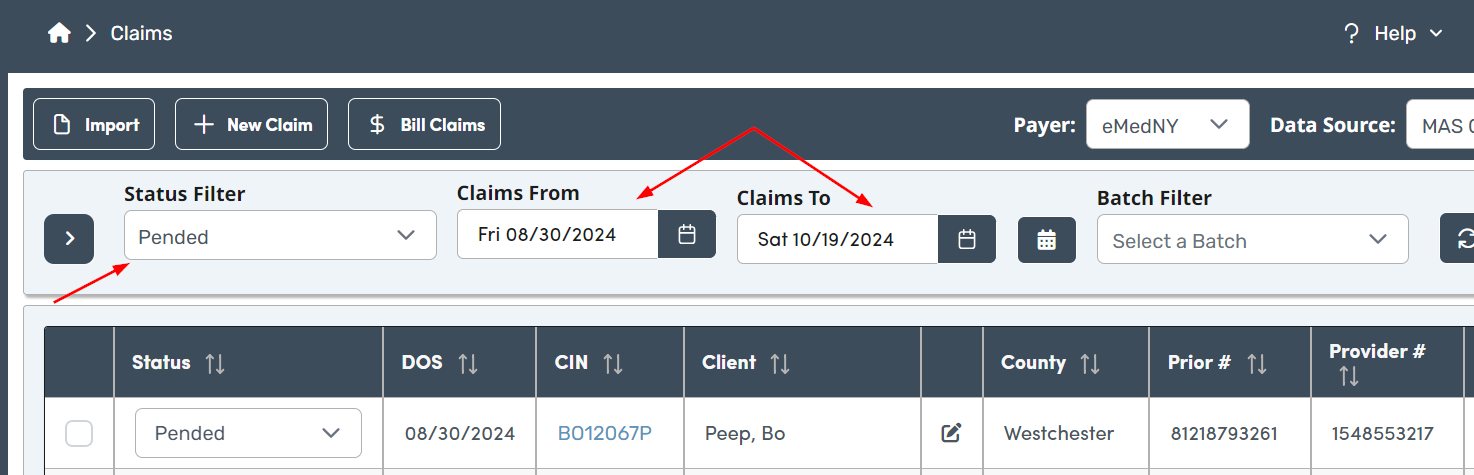Click the Import button
This screenshot has width=1474, height=475.
pyautogui.click(x=94, y=125)
